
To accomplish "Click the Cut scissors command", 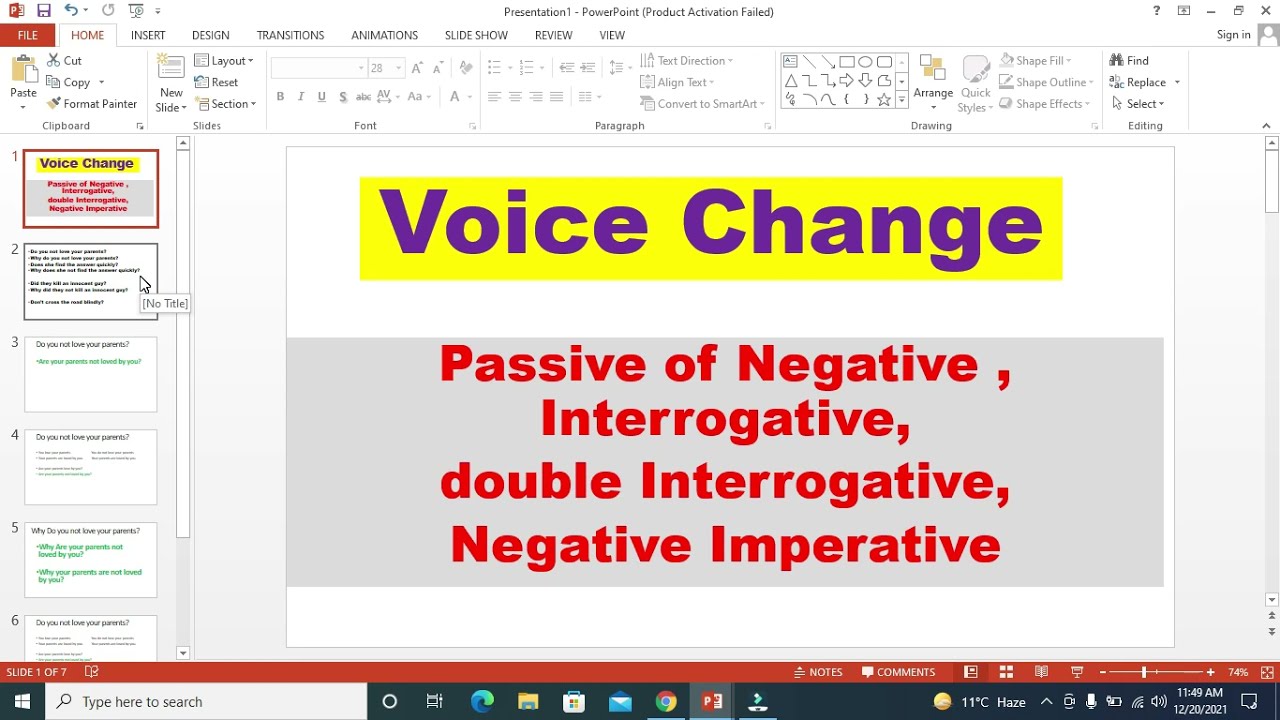I will pos(65,61).
